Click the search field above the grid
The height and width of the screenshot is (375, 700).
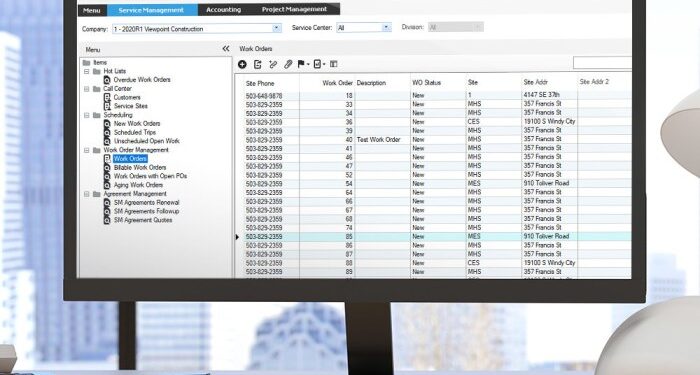(602, 62)
